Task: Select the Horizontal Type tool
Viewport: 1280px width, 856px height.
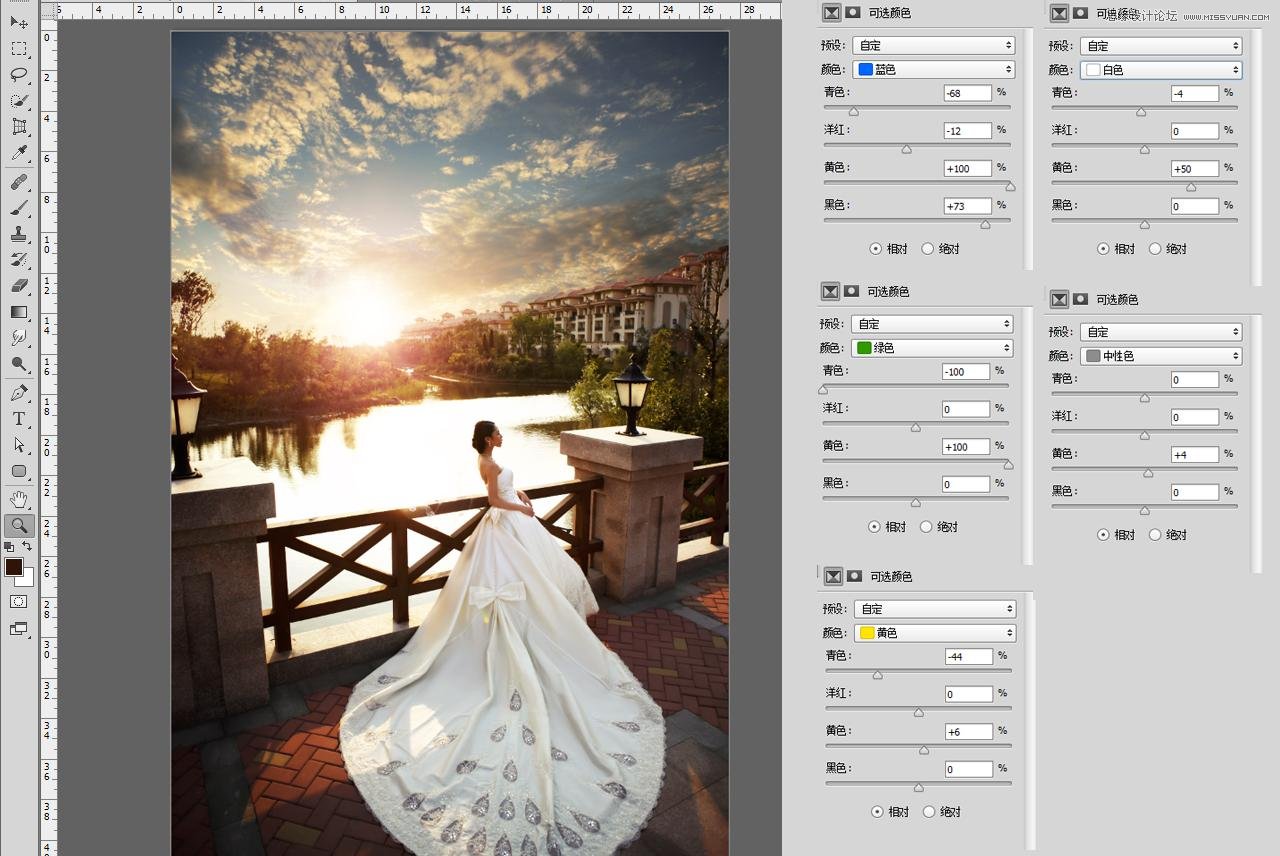Action: click(19, 419)
